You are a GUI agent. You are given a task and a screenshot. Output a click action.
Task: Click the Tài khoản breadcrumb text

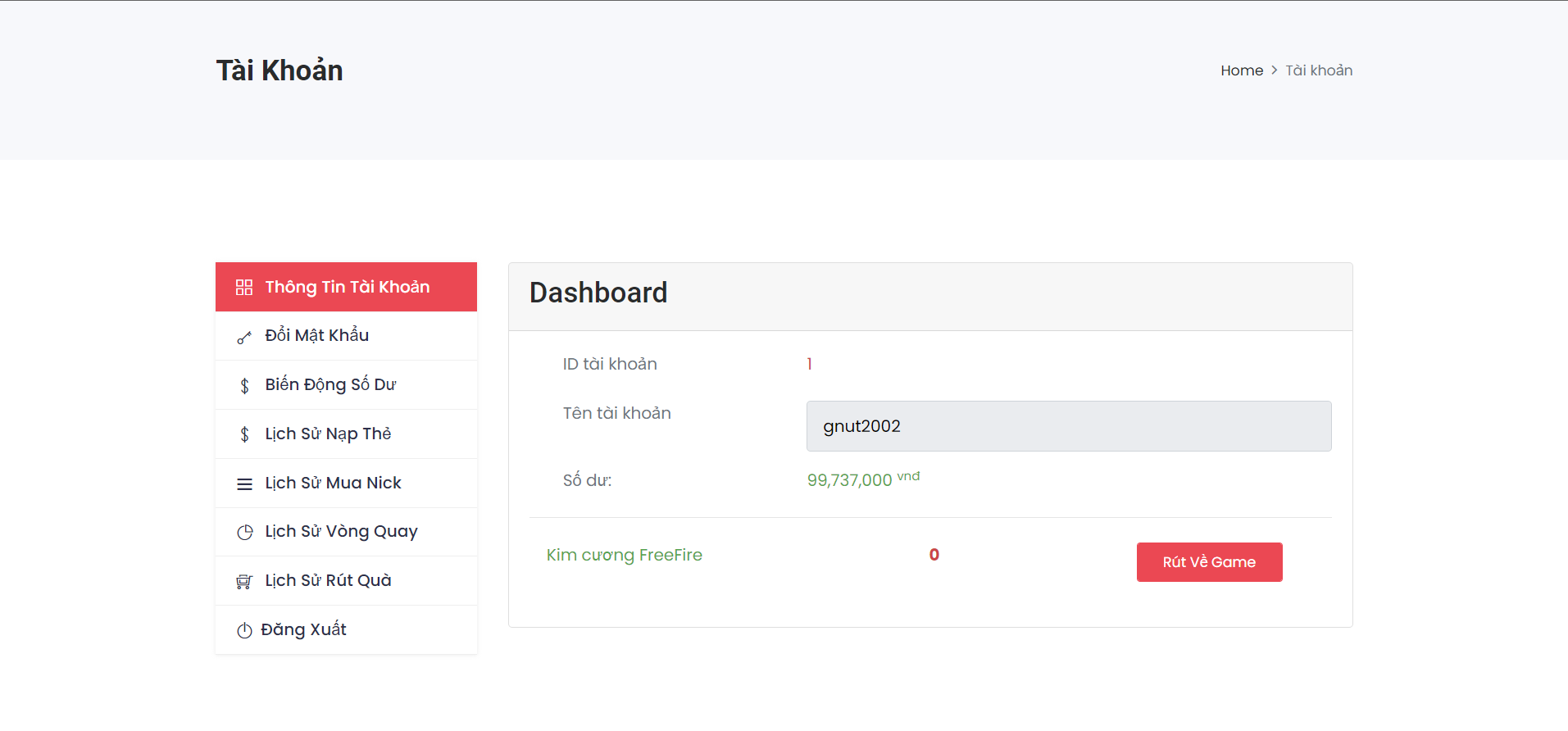[x=1319, y=70]
